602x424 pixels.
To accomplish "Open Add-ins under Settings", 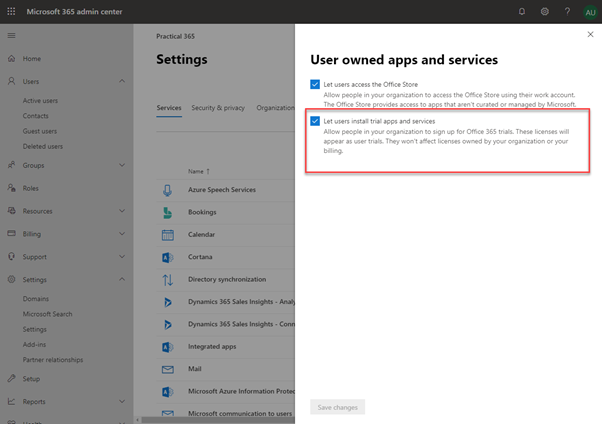I will (34, 344).
